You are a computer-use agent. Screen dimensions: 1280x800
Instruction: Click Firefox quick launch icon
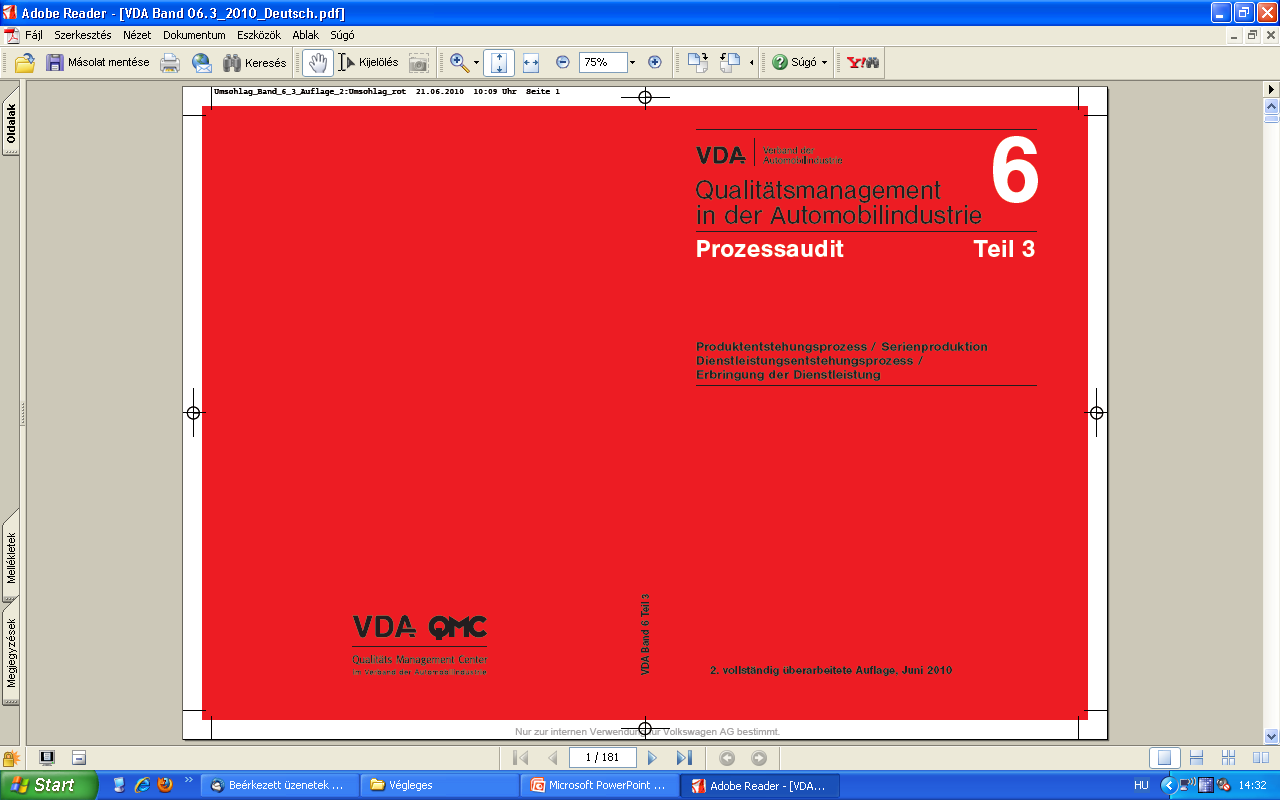[164, 785]
